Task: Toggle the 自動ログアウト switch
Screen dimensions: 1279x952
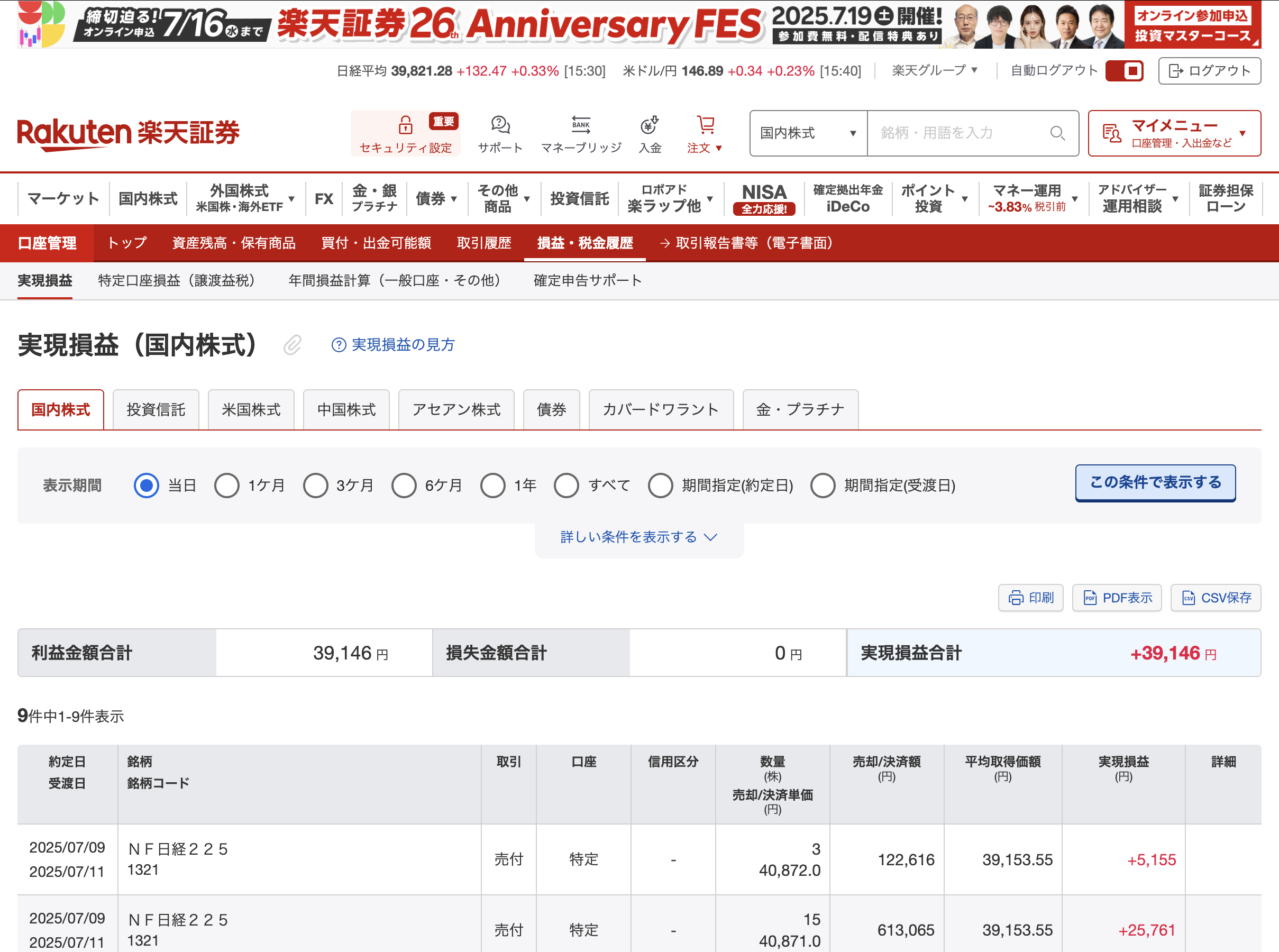Action: click(x=1124, y=71)
